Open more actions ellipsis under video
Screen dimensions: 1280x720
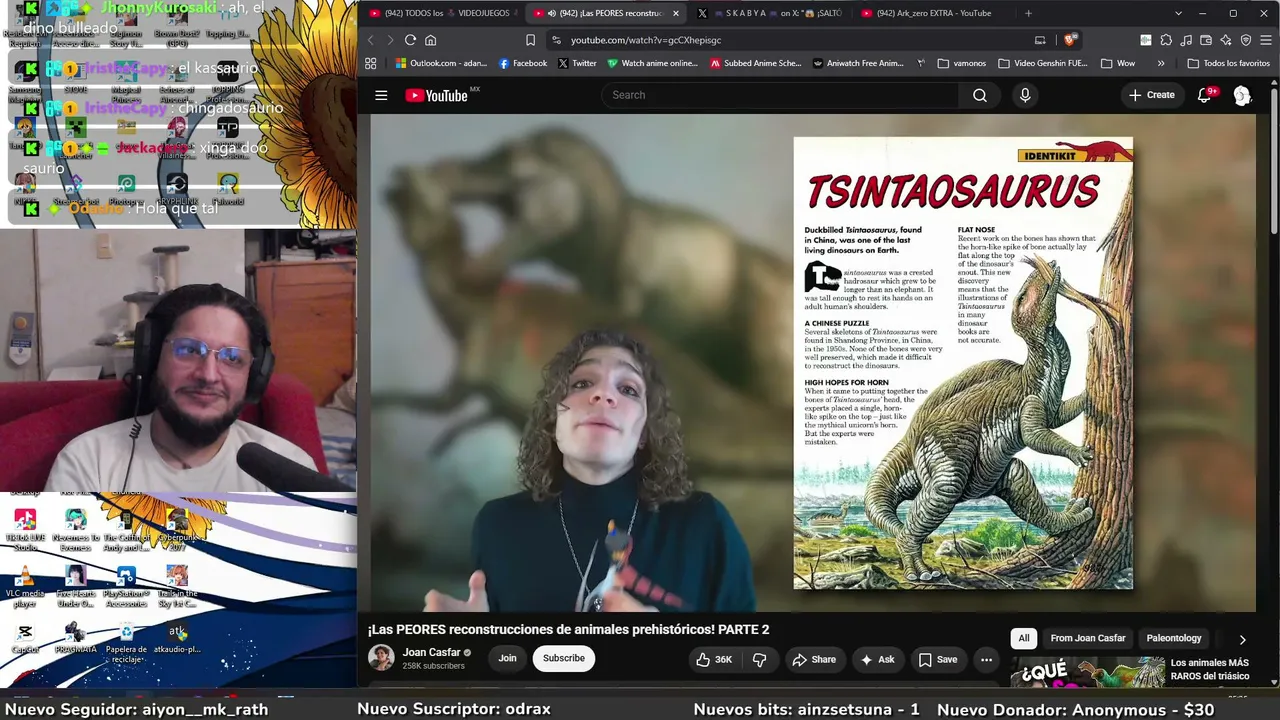click(986, 659)
